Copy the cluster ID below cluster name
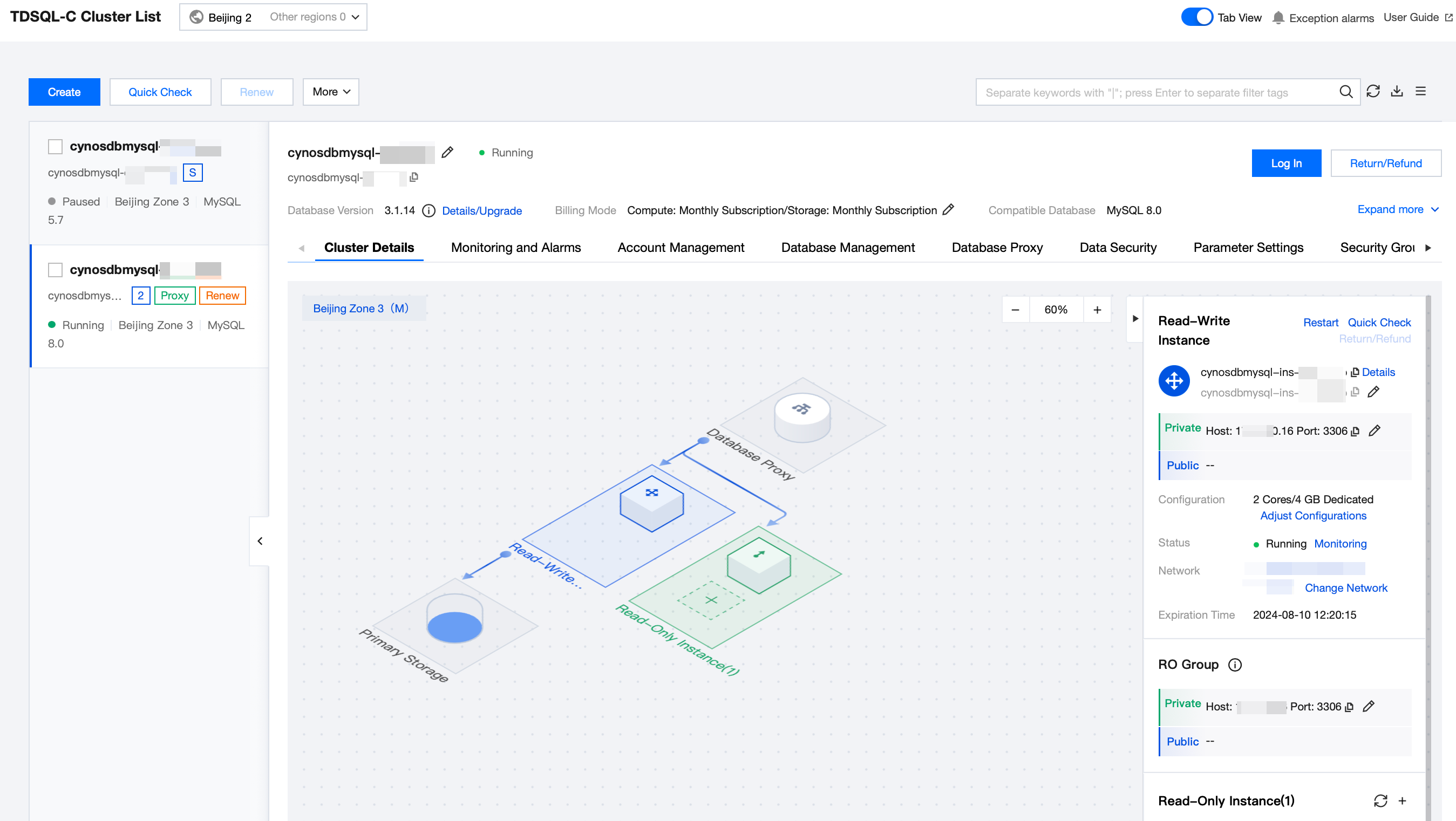This screenshot has width=1456, height=821. (414, 177)
